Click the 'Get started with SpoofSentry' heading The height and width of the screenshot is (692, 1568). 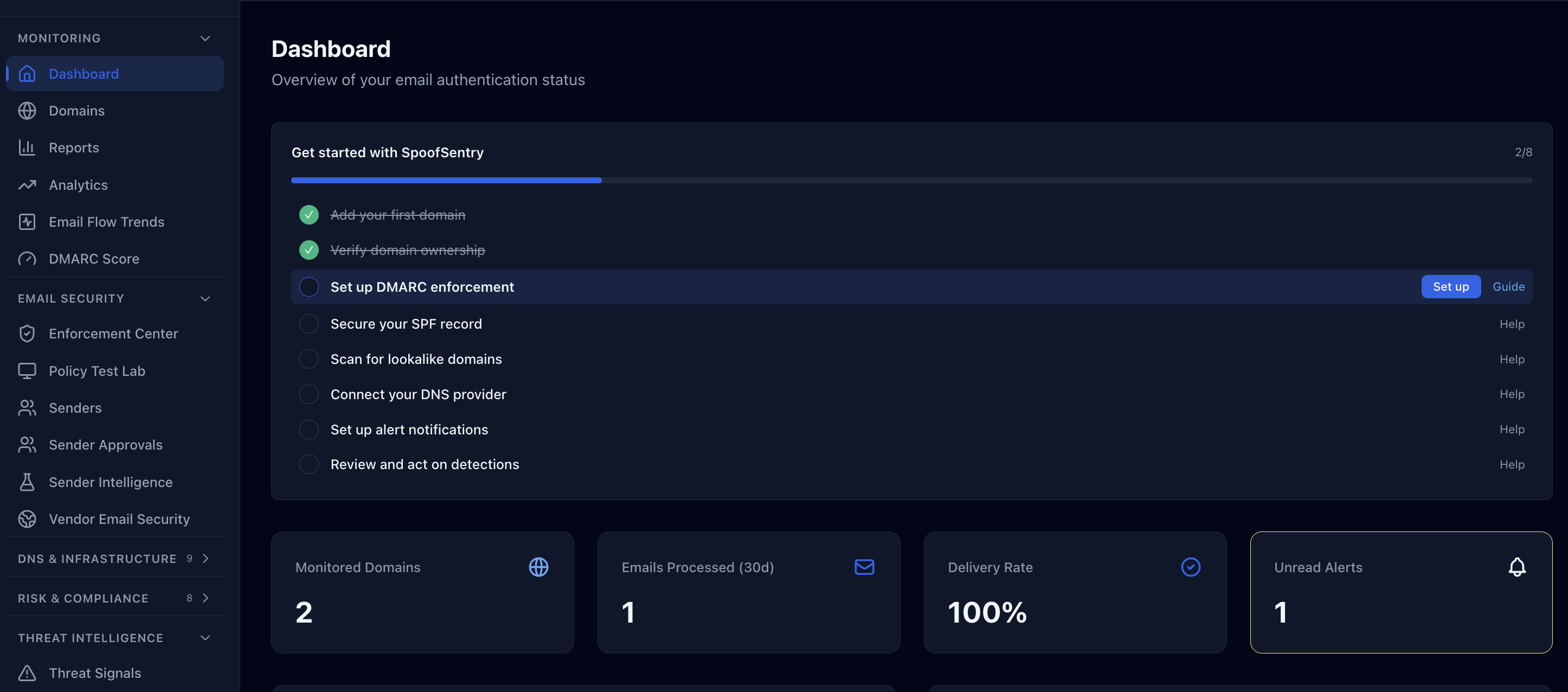pos(387,152)
